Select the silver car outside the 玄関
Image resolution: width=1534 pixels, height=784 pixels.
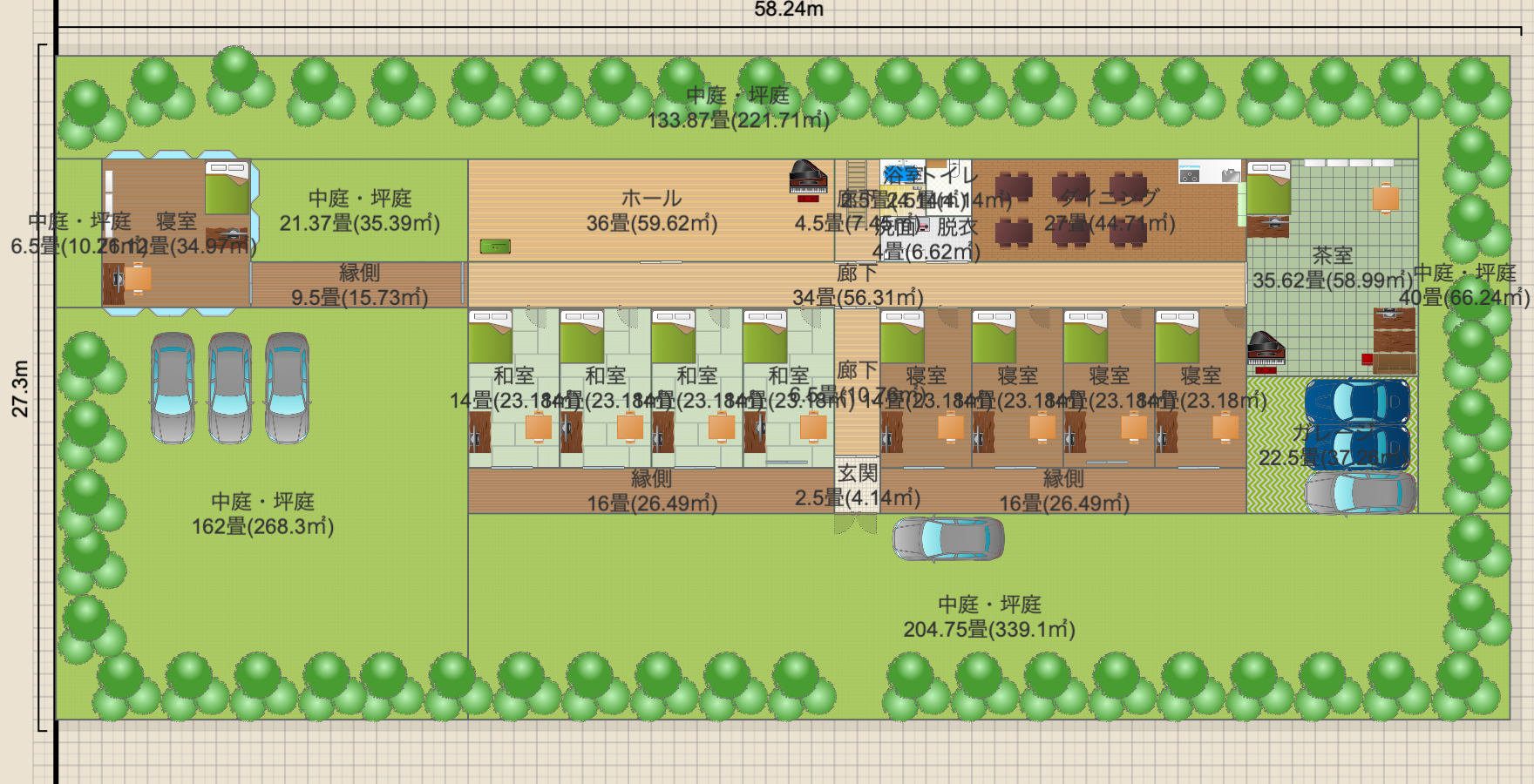click(x=948, y=538)
